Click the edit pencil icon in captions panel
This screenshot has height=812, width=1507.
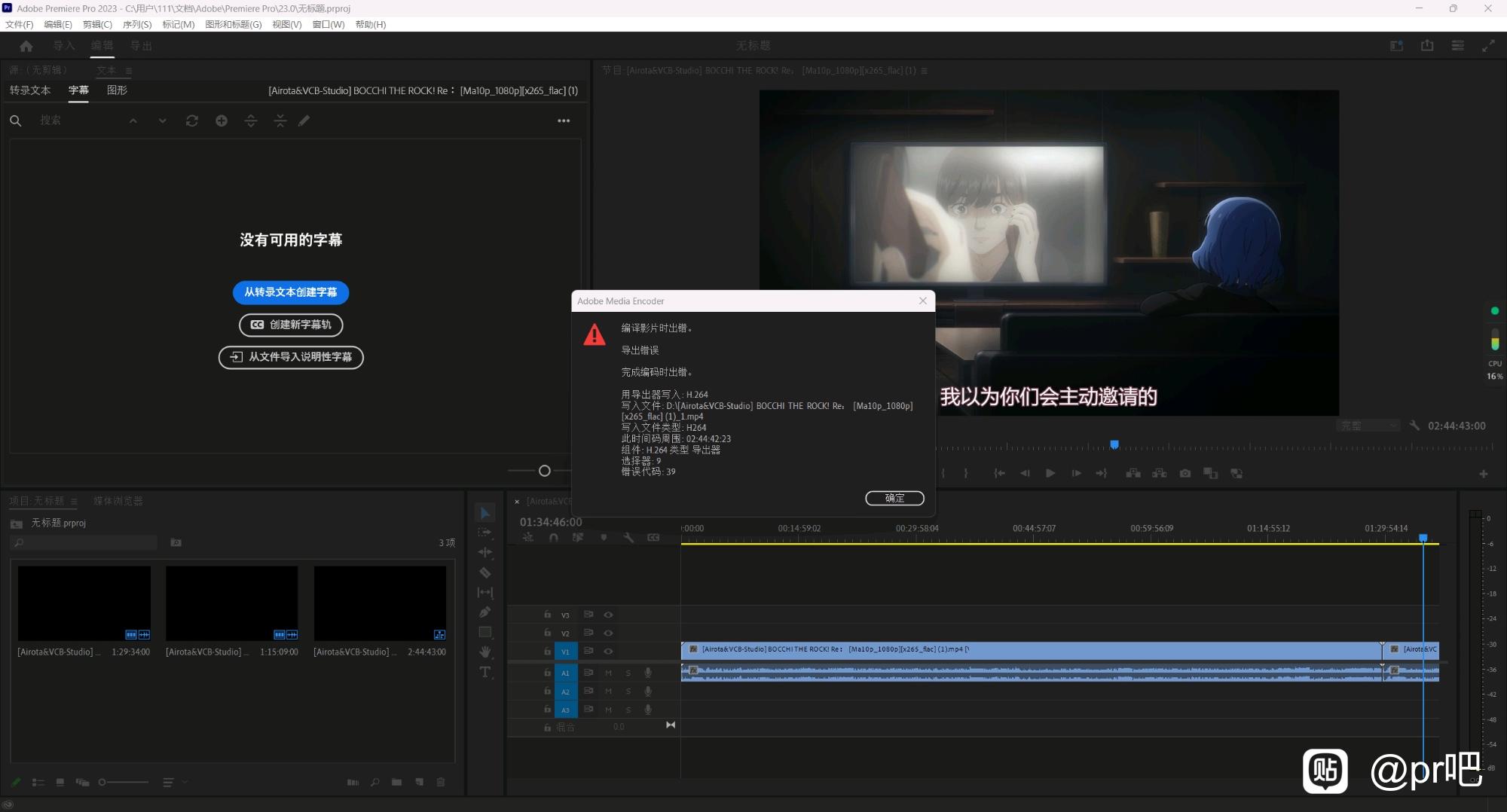click(x=304, y=121)
